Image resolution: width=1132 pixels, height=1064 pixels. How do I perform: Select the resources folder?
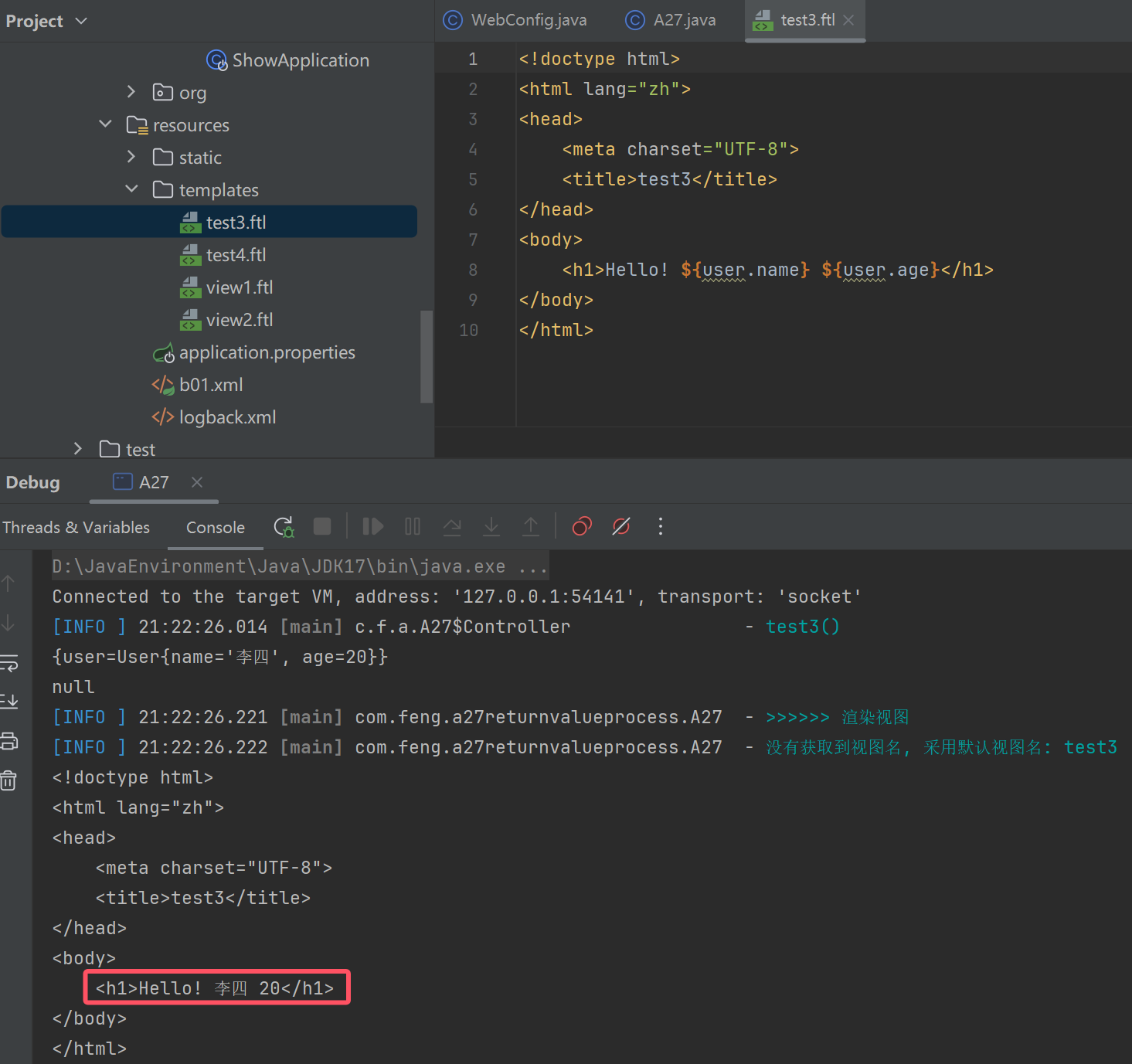tap(178, 125)
